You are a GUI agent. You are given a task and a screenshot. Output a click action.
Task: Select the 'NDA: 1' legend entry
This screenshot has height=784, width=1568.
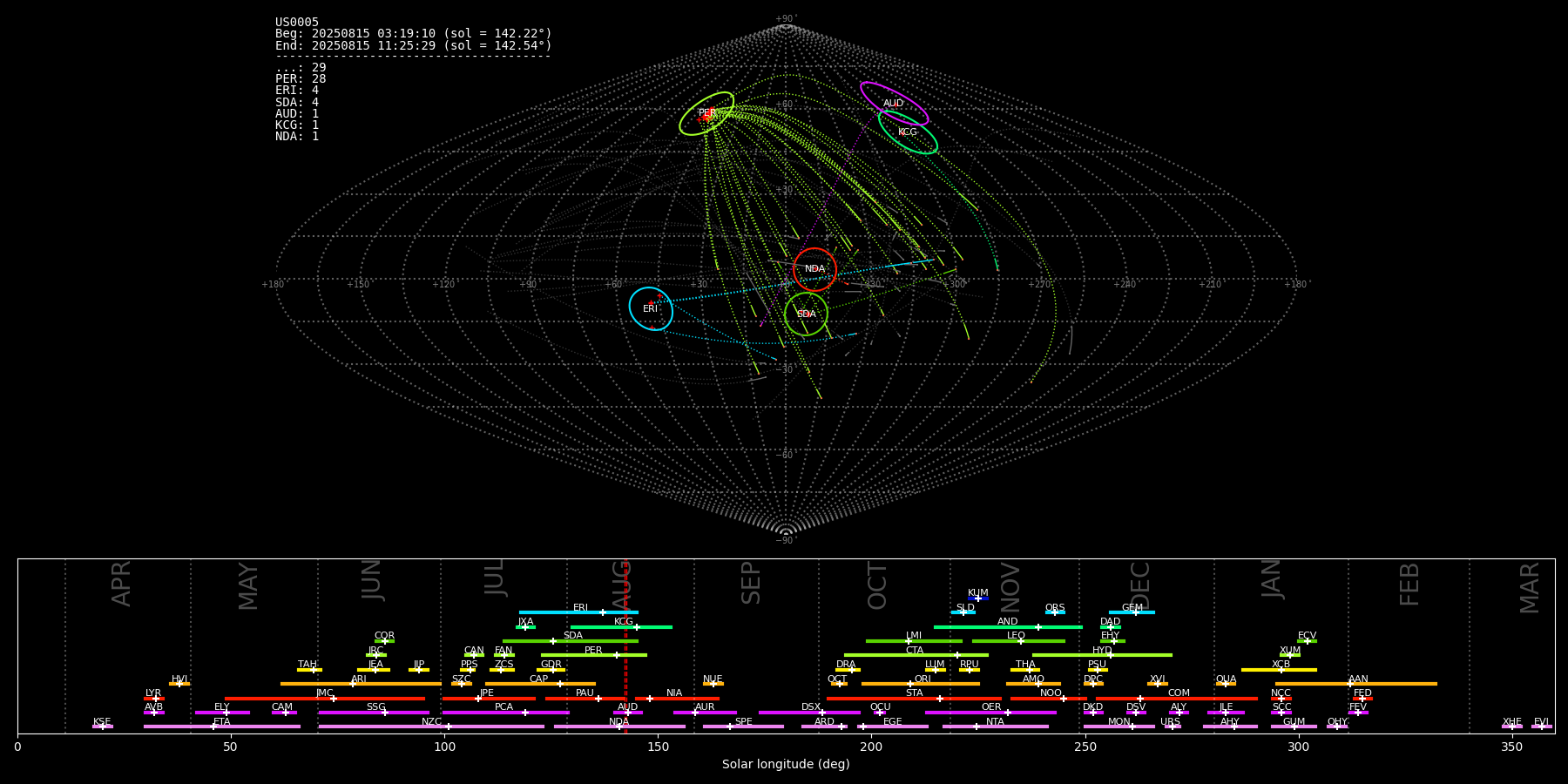tap(297, 137)
